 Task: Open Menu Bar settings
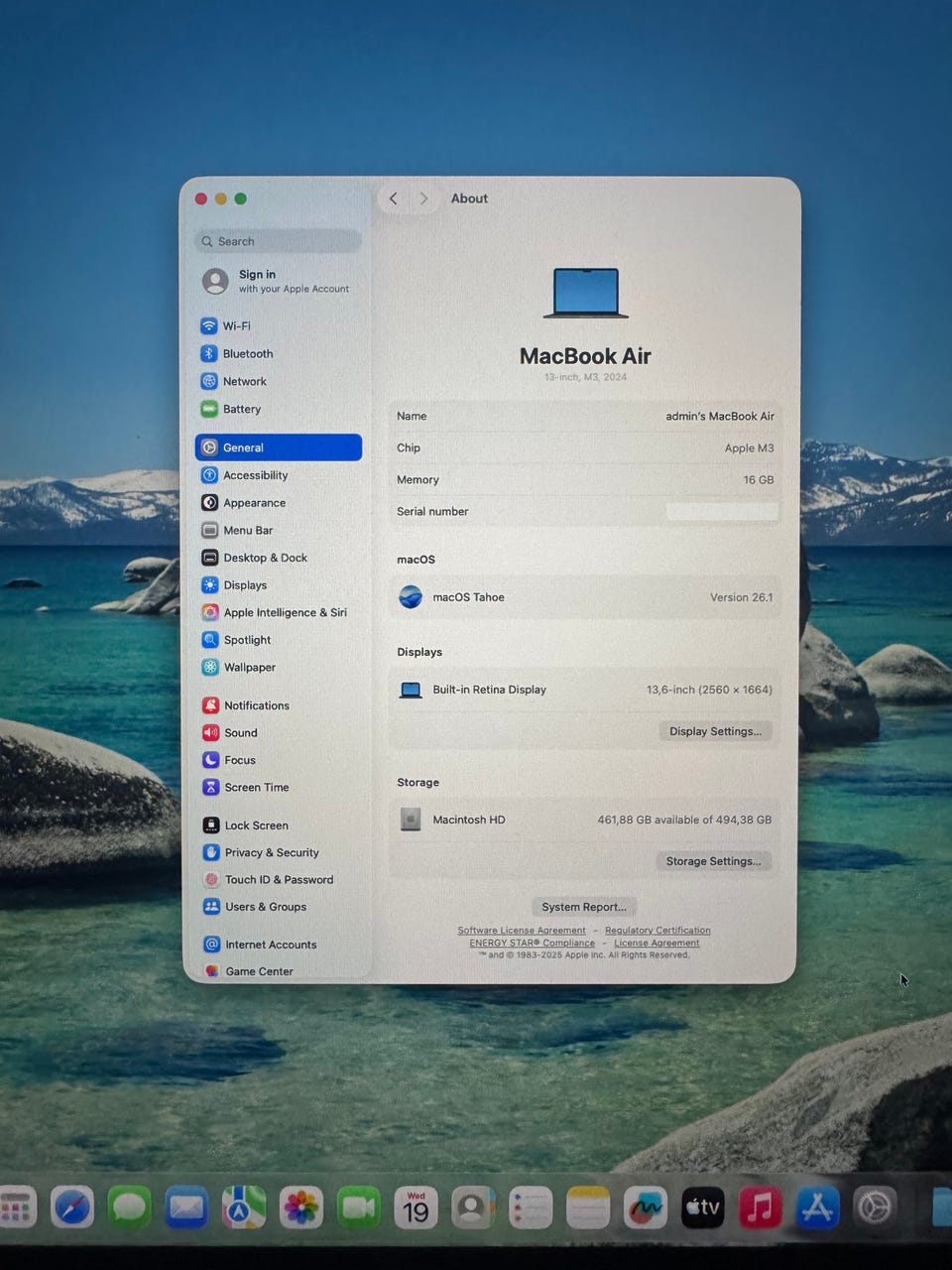click(x=278, y=530)
